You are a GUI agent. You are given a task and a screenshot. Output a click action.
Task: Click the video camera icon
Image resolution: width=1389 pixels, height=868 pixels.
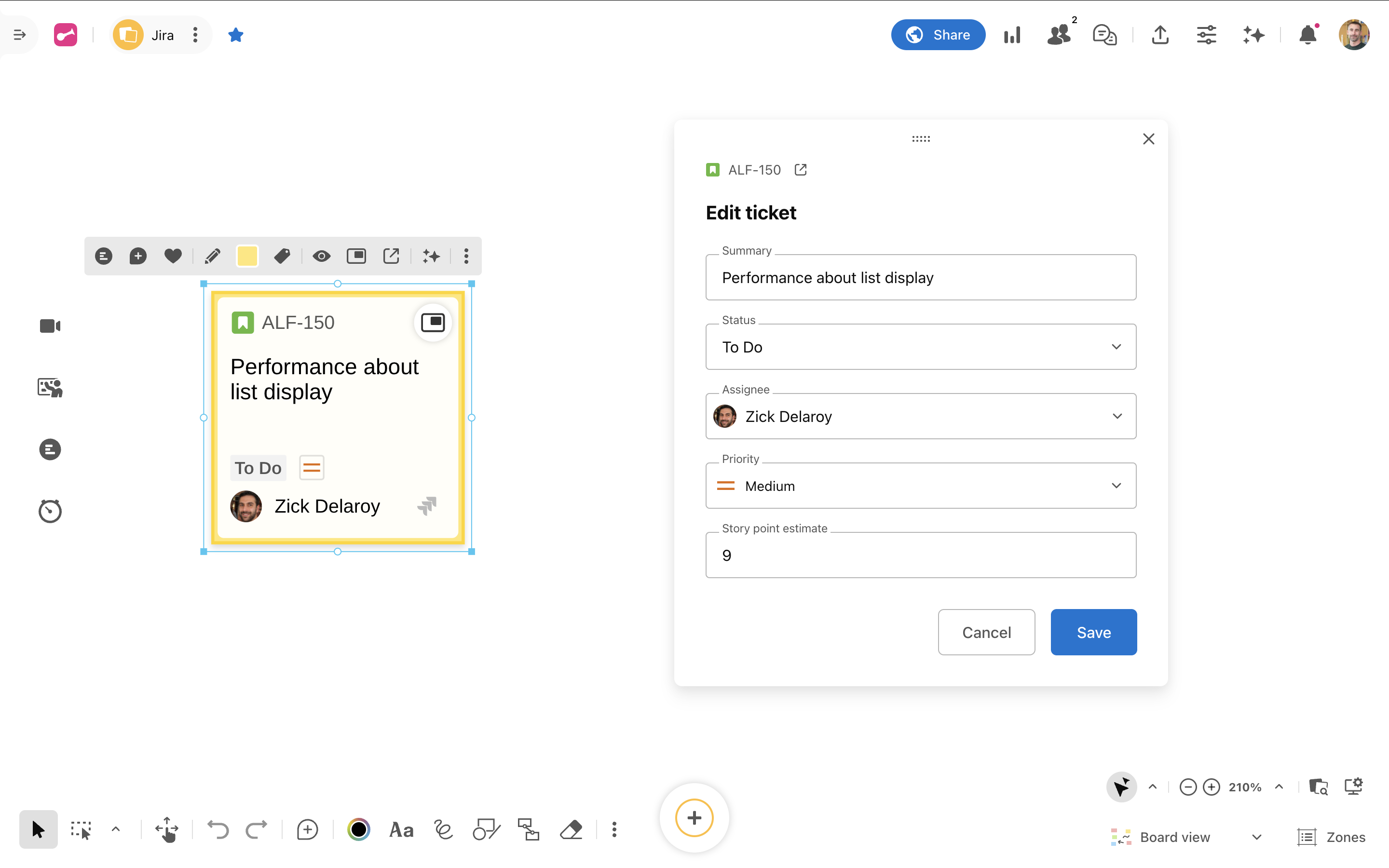point(50,325)
